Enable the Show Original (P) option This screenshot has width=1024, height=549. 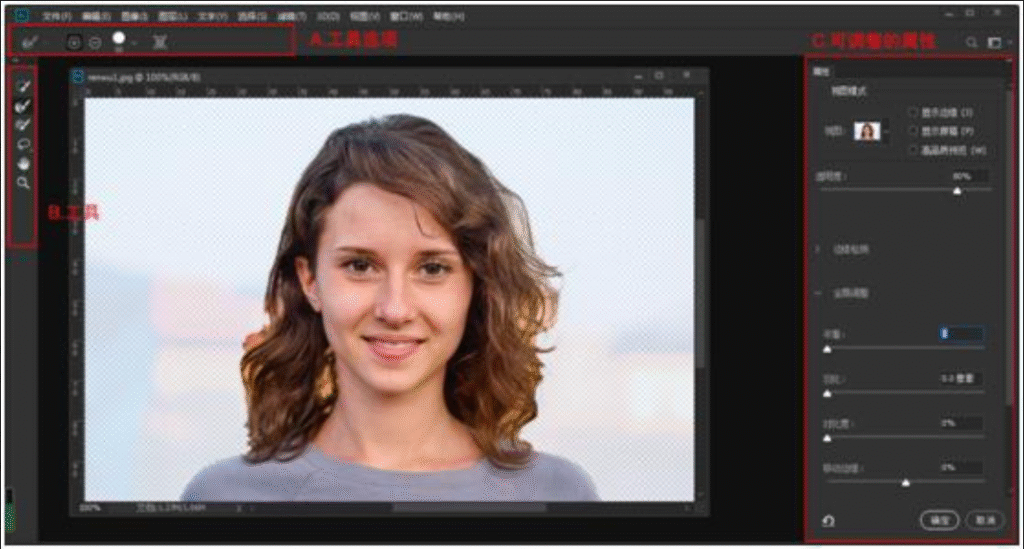coord(914,131)
